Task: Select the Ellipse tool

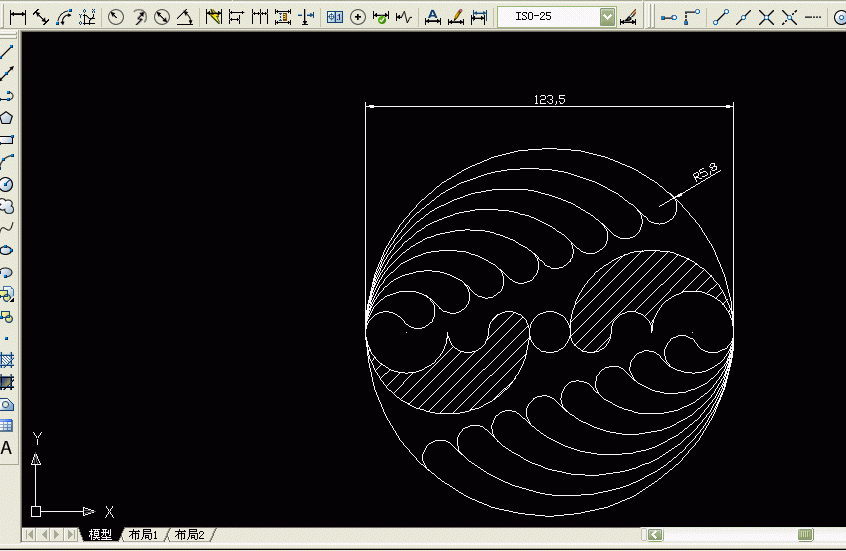Action: 7,250
